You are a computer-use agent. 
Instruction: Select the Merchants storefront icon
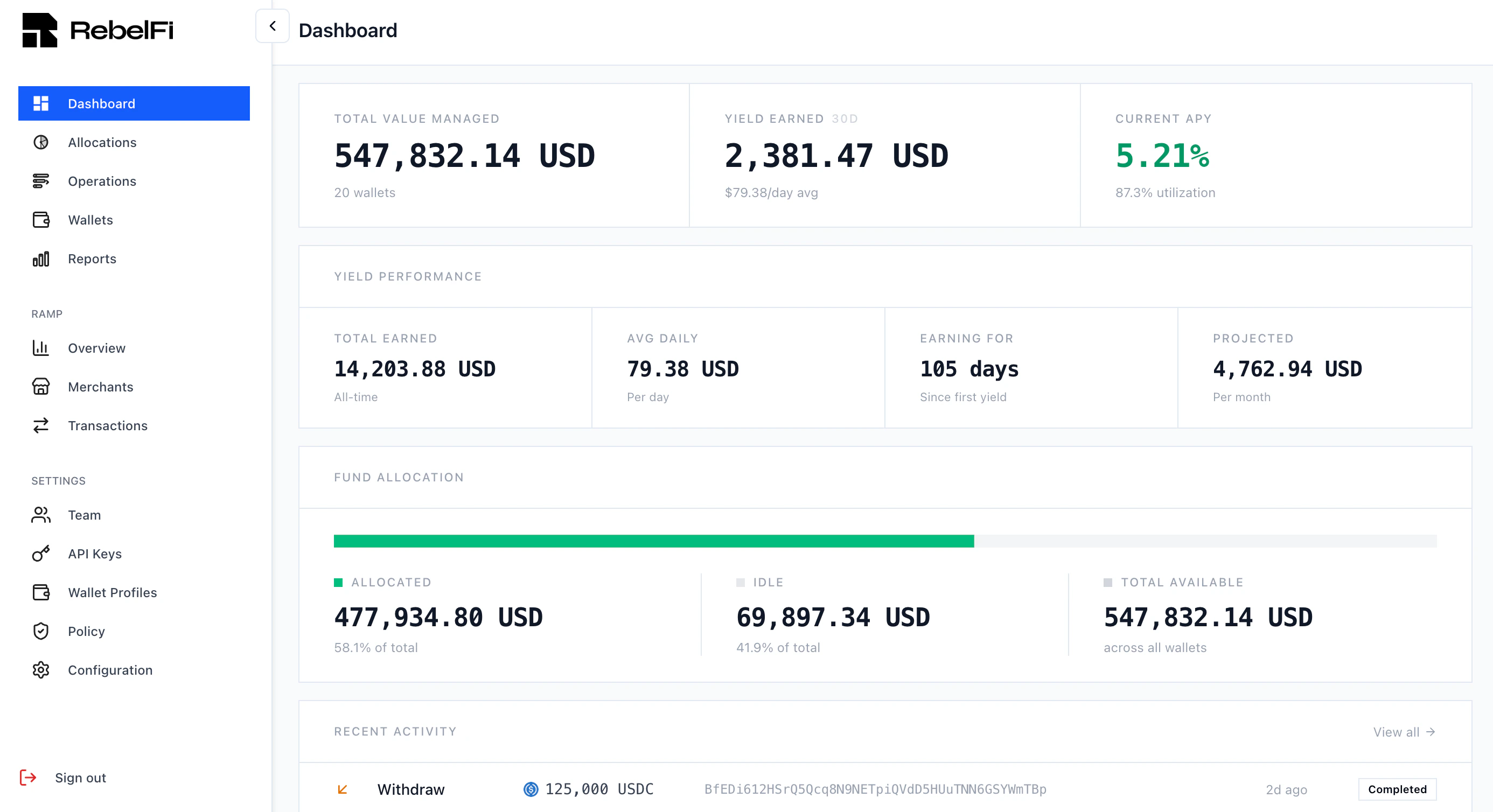[x=40, y=387]
